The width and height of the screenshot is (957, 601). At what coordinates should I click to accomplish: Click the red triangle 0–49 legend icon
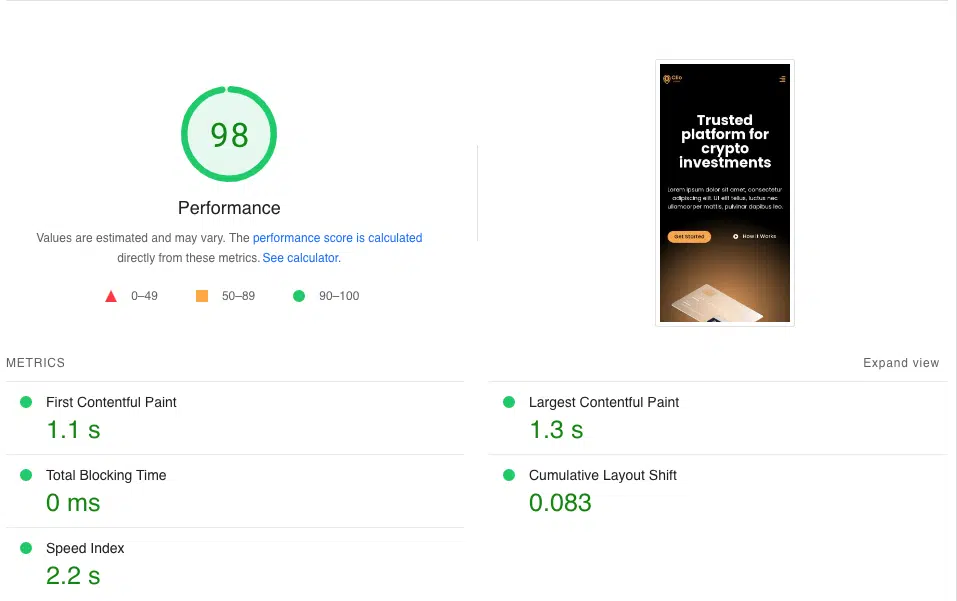click(x=111, y=296)
